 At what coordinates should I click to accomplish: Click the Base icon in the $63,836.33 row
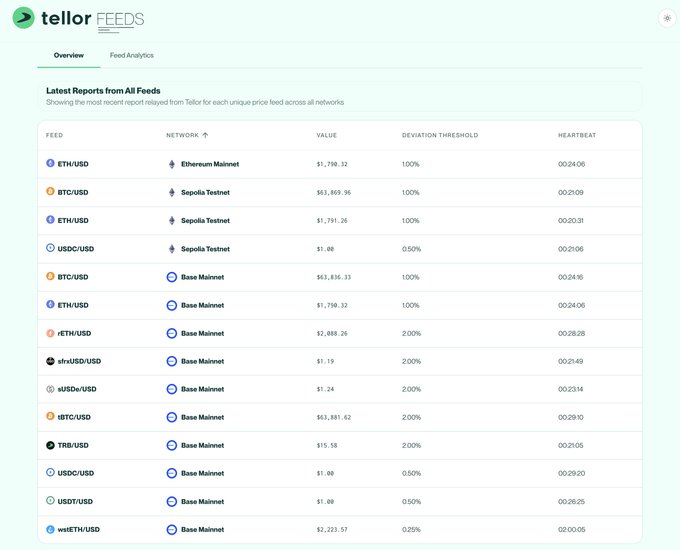click(172, 277)
